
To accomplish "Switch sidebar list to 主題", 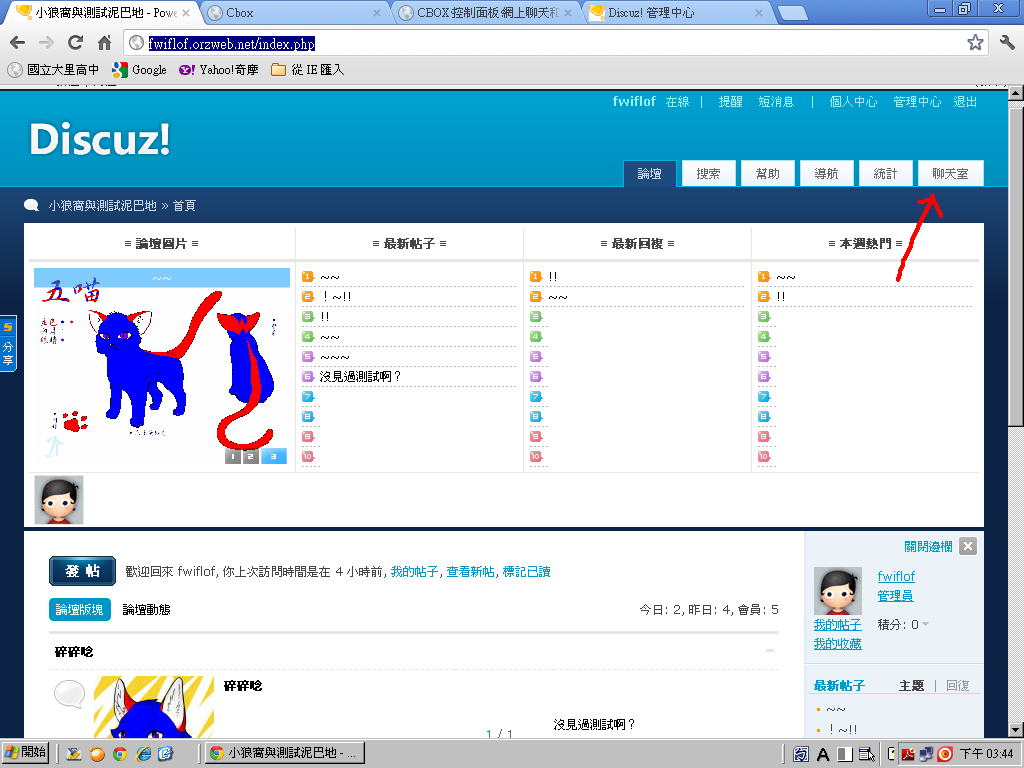I will pos(912,686).
